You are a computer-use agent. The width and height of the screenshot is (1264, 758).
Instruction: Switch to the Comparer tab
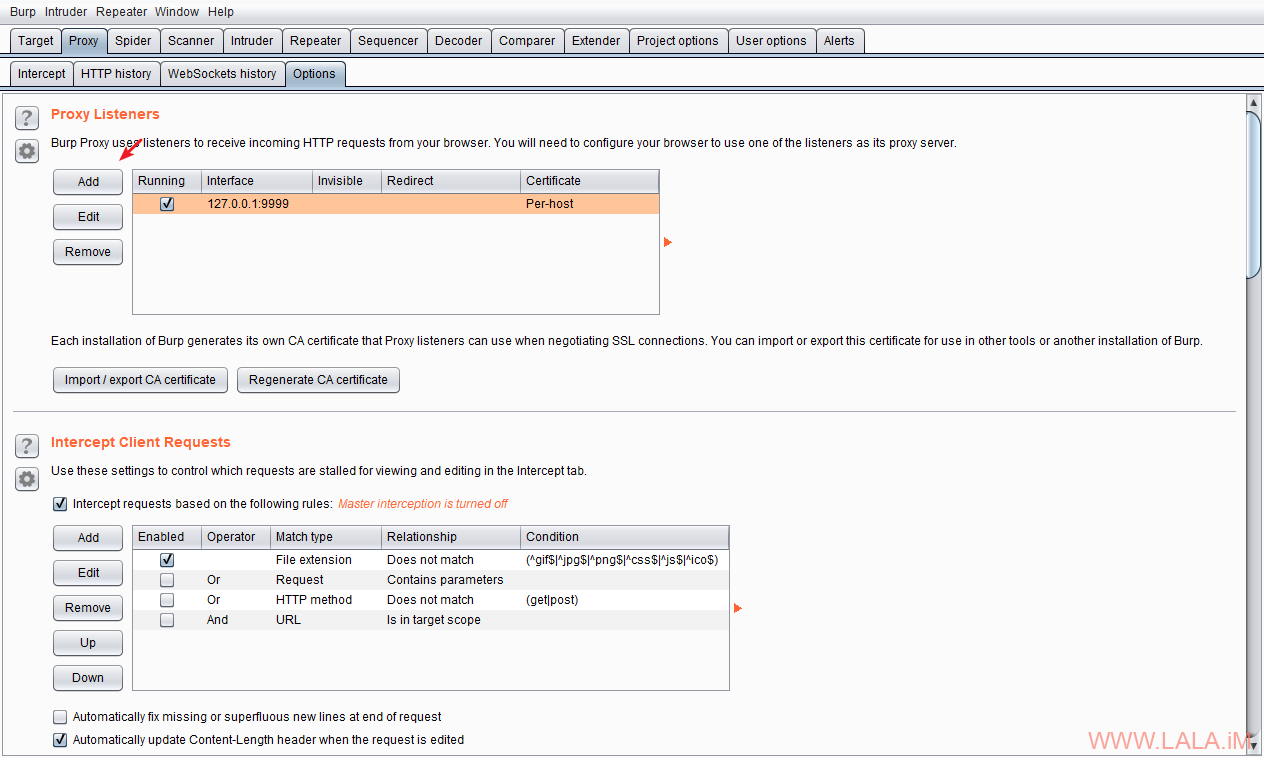coord(527,41)
